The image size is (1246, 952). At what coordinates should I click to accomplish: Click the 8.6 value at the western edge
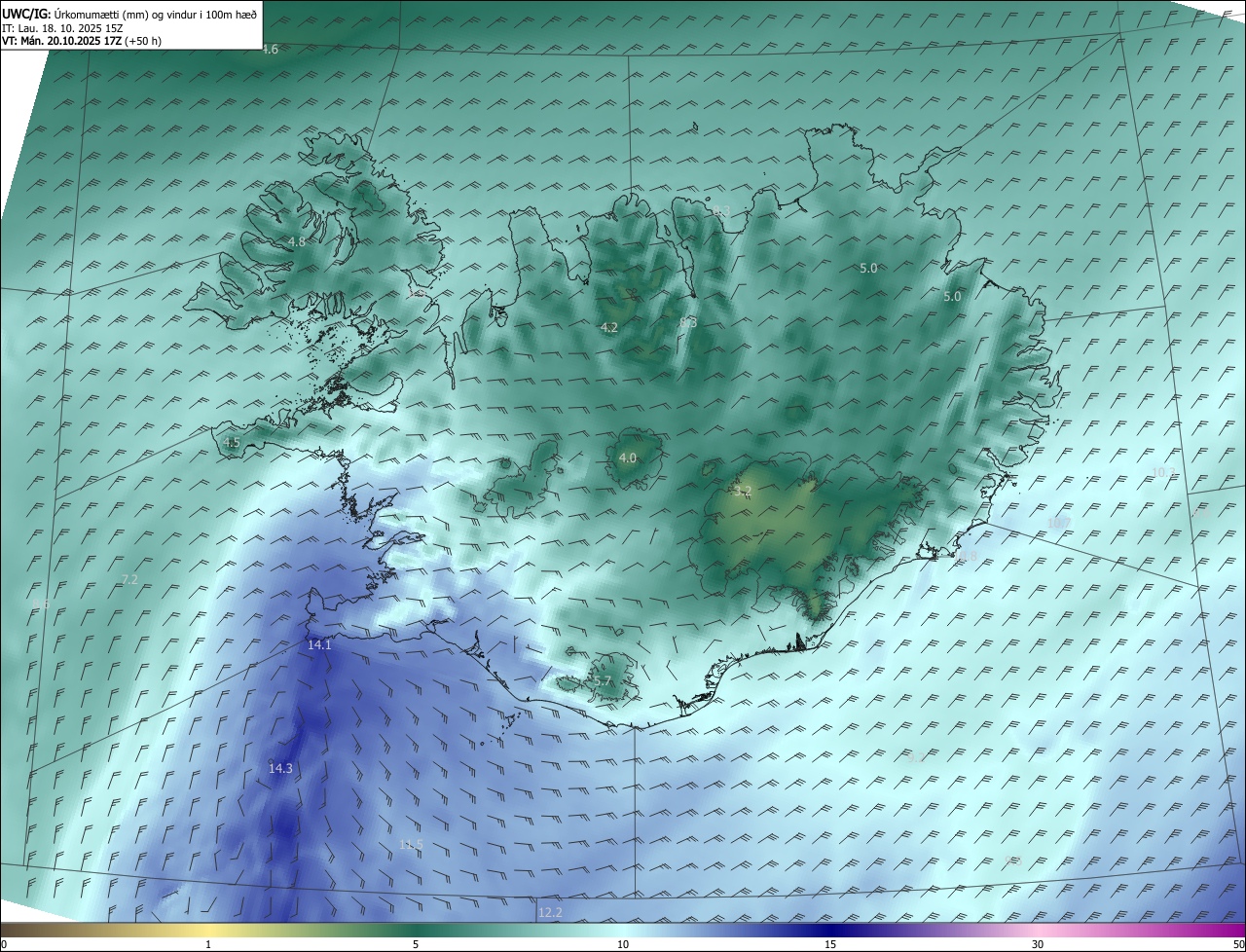41,604
